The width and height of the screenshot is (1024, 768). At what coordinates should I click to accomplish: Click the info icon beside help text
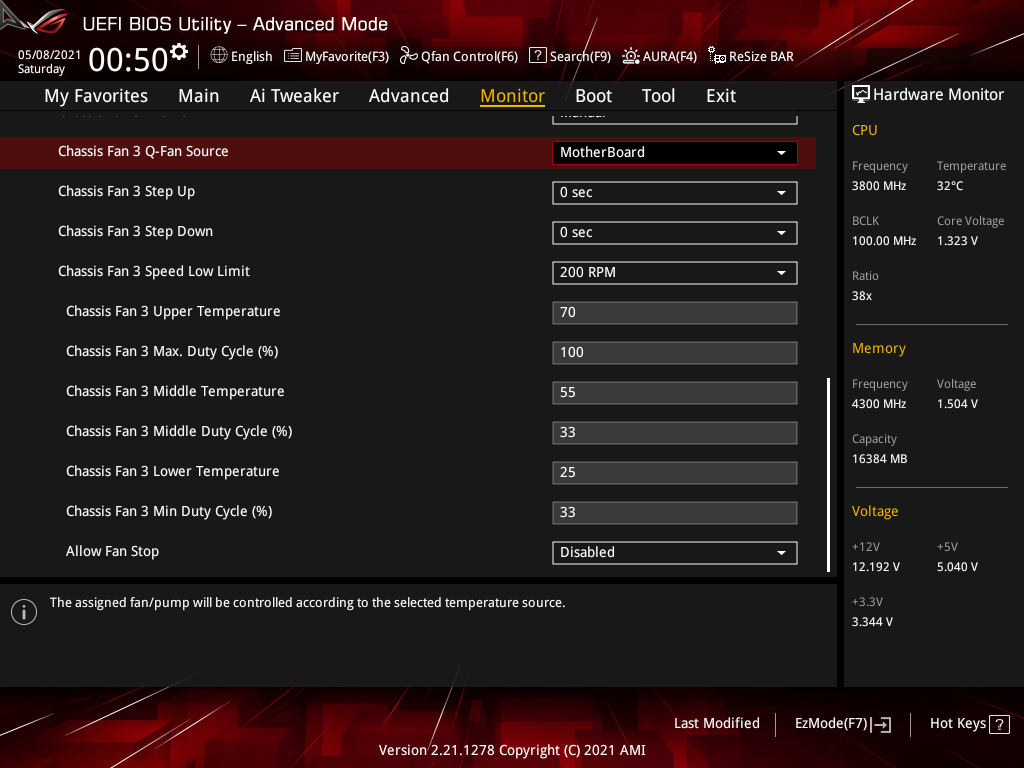(24, 612)
